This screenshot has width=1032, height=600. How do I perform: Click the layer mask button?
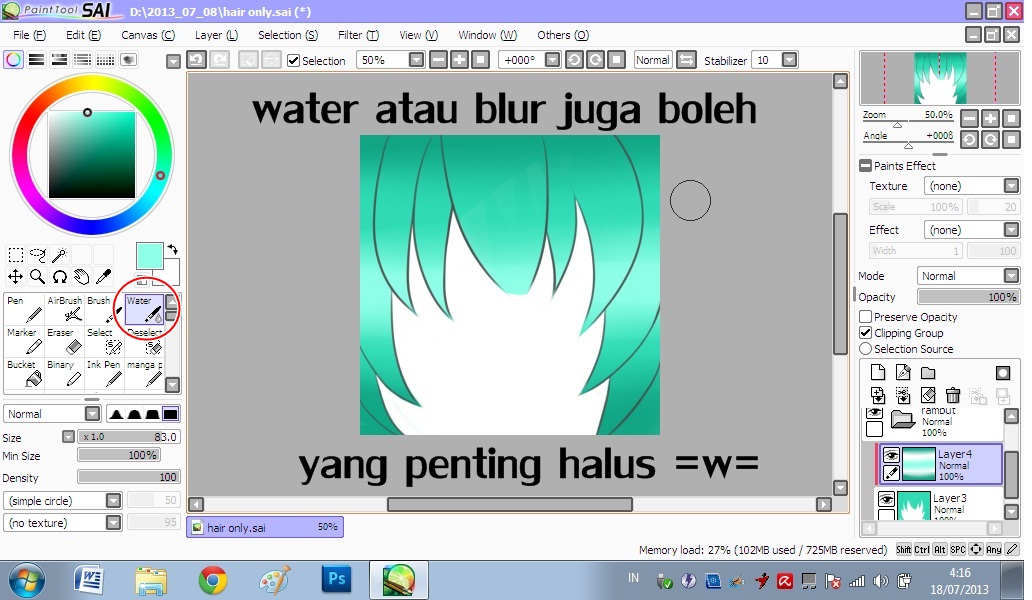click(x=1002, y=373)
